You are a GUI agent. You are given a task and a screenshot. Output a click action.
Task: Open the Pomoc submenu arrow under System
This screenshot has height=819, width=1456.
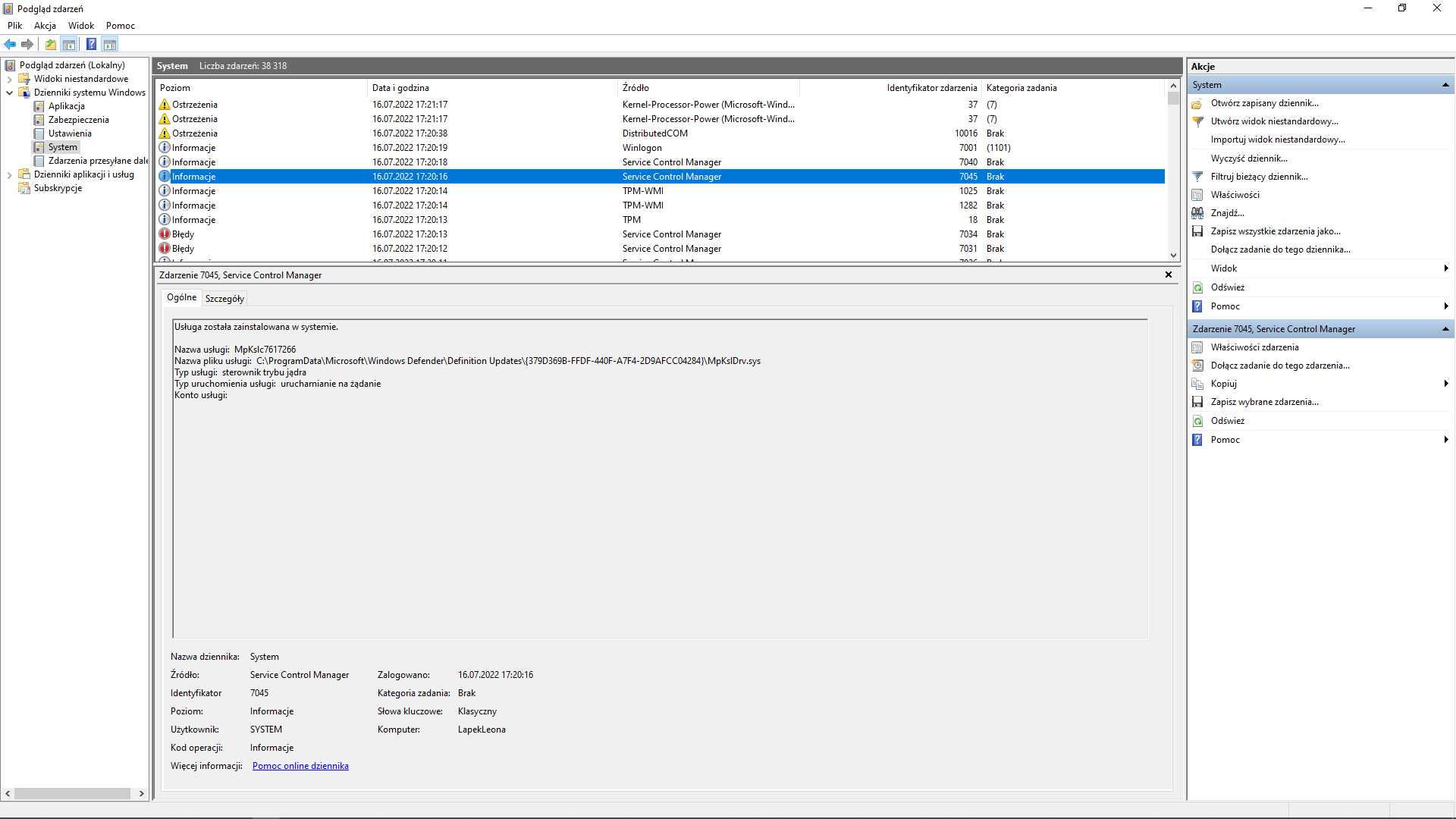coord(1446,306)
